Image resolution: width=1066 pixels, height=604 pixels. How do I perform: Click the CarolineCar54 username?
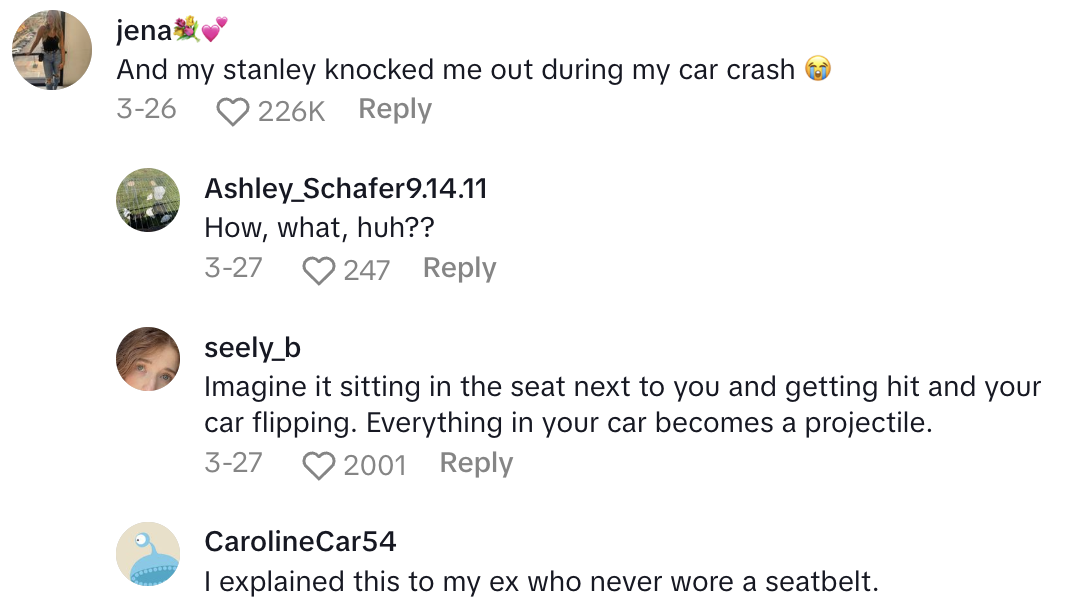(300, 542)
